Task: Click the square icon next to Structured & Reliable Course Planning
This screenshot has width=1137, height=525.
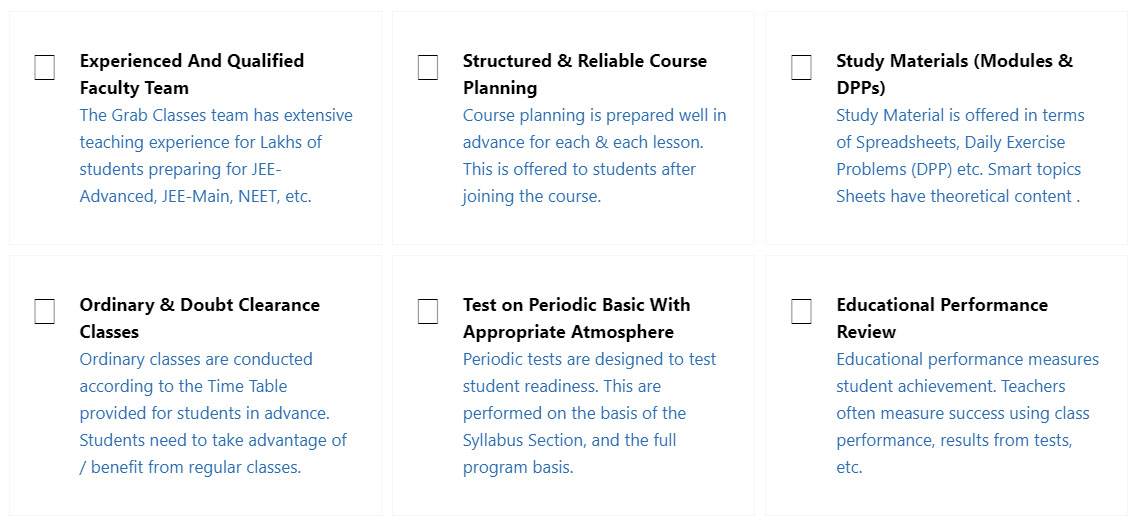Action: pyautogui.click(x=428, y=68)
